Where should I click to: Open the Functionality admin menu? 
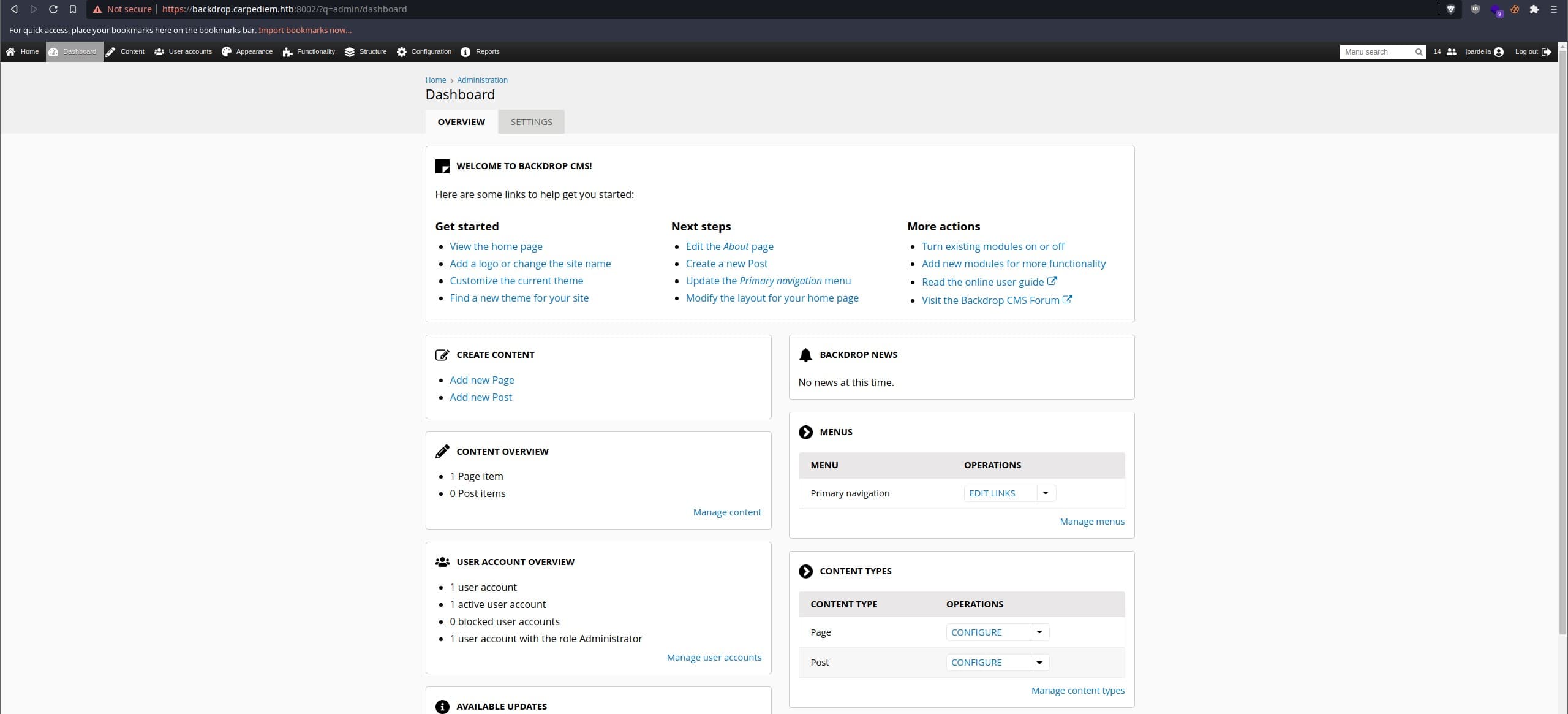point(309,52)
